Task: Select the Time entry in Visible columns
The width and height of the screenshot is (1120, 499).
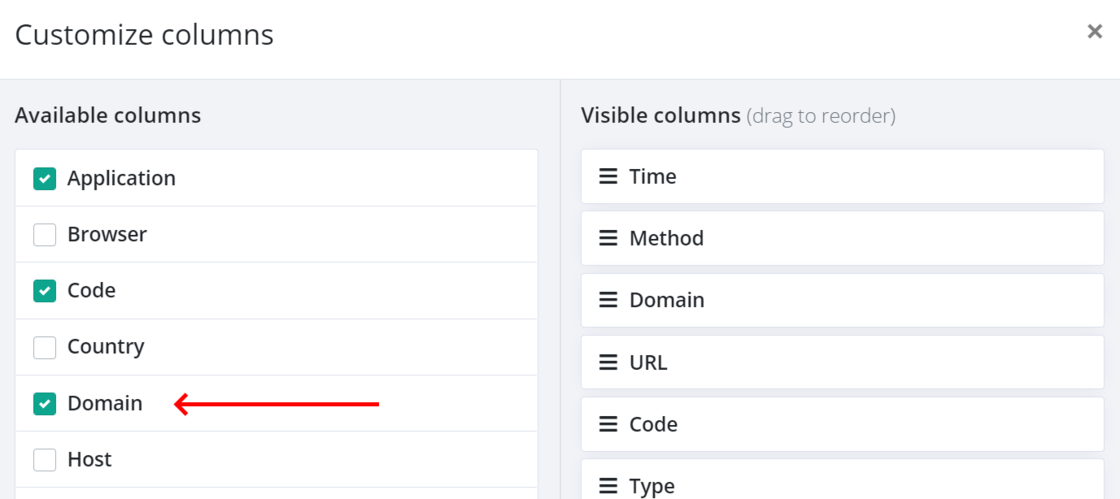Action: pyautogui.click(x=842, y=176)
